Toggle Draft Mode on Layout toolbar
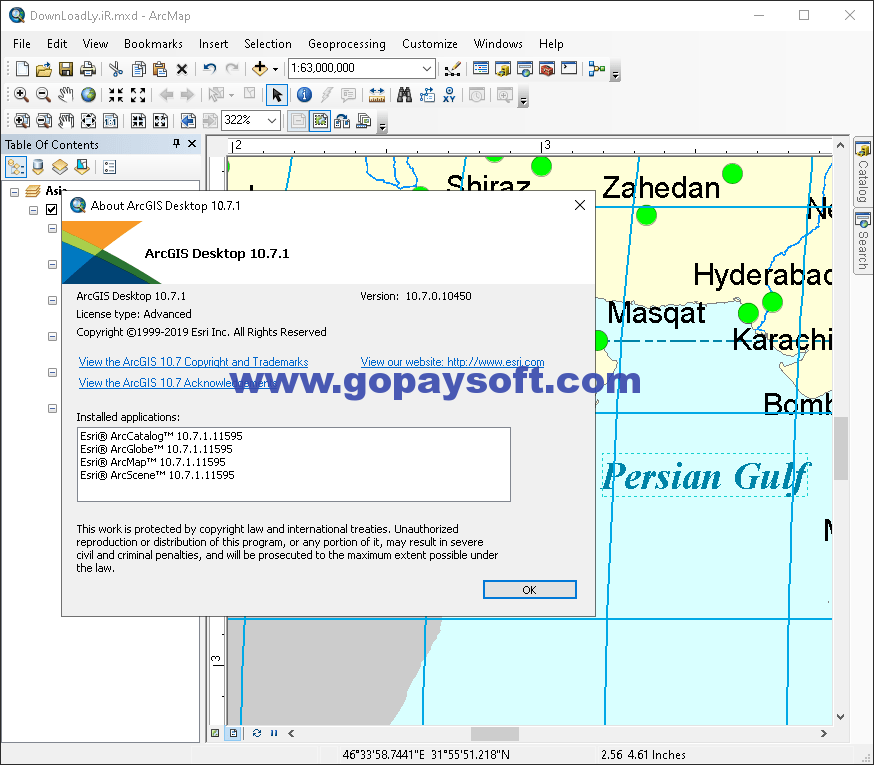 (298, 120)
